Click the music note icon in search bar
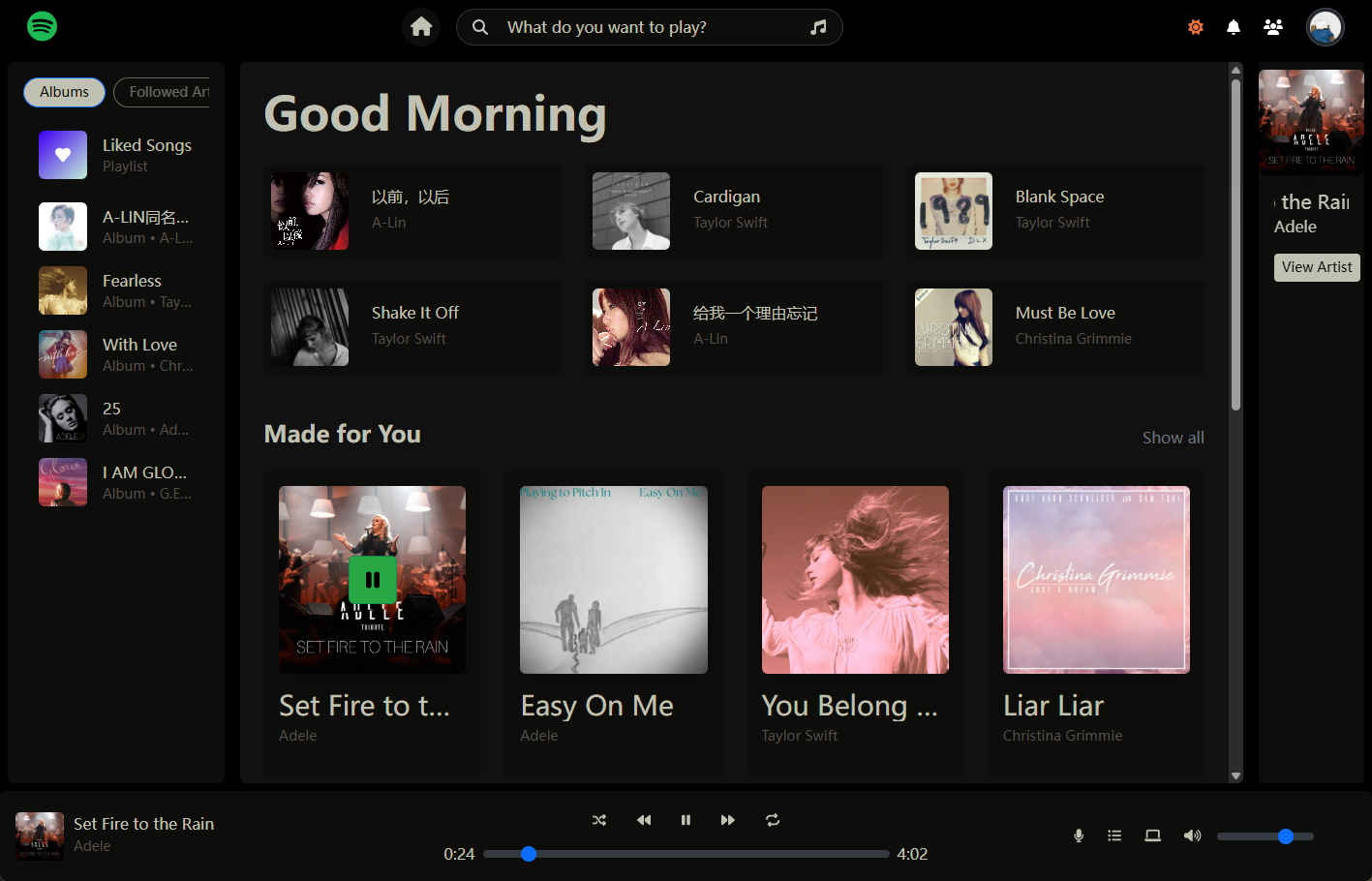Viewport: 1372px width, 881px height. (x=818, y=27)
